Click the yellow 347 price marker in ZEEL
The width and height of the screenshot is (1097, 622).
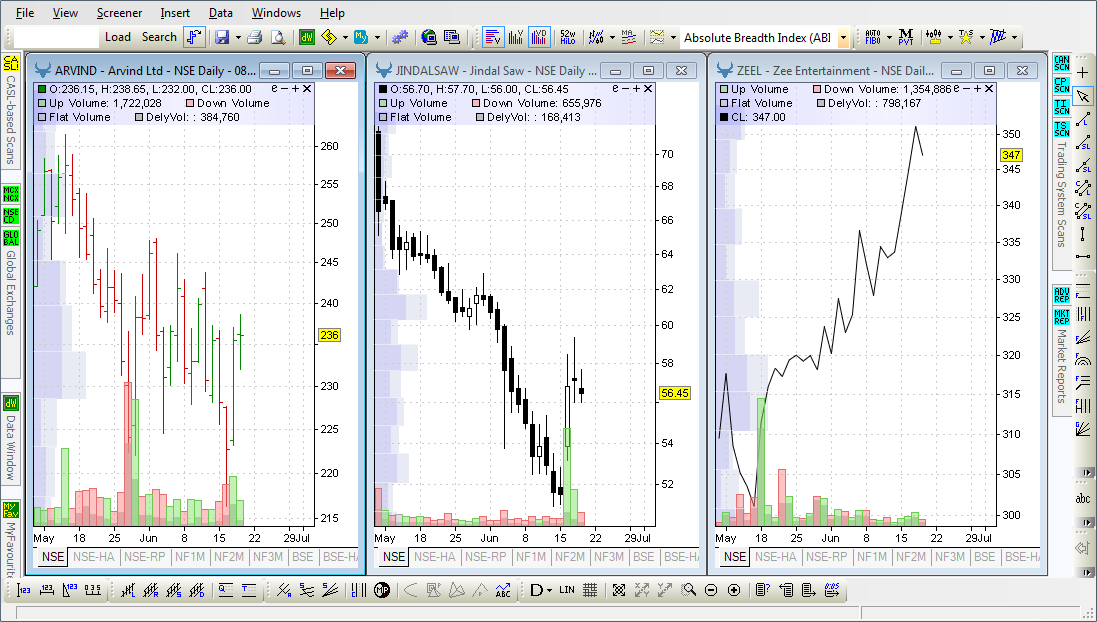click(1012, 155)
